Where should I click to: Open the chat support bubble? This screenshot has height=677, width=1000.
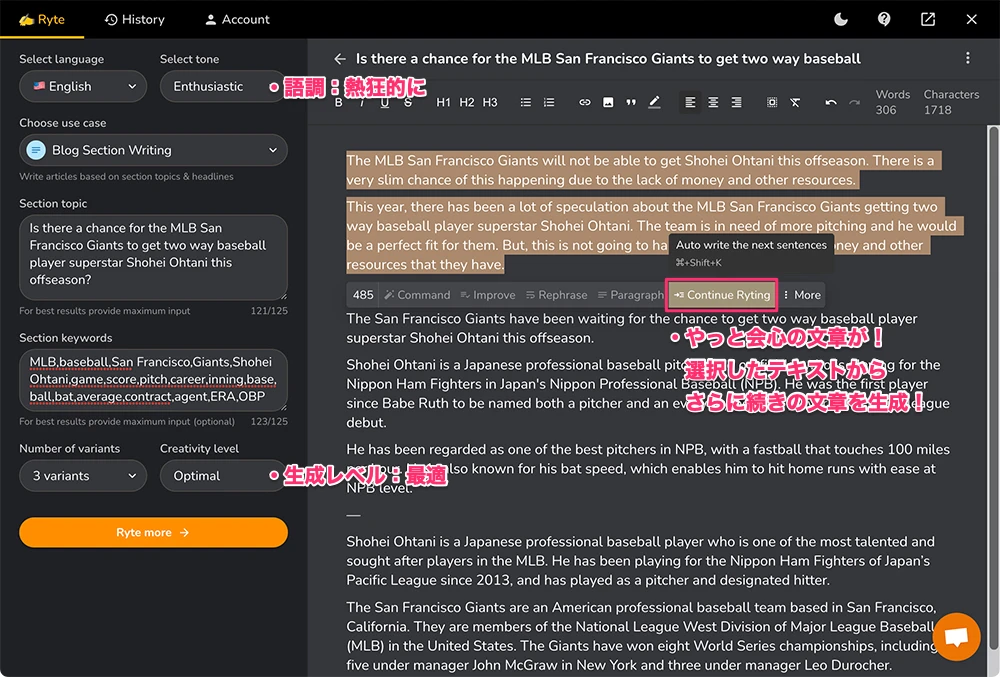[956, 636]
